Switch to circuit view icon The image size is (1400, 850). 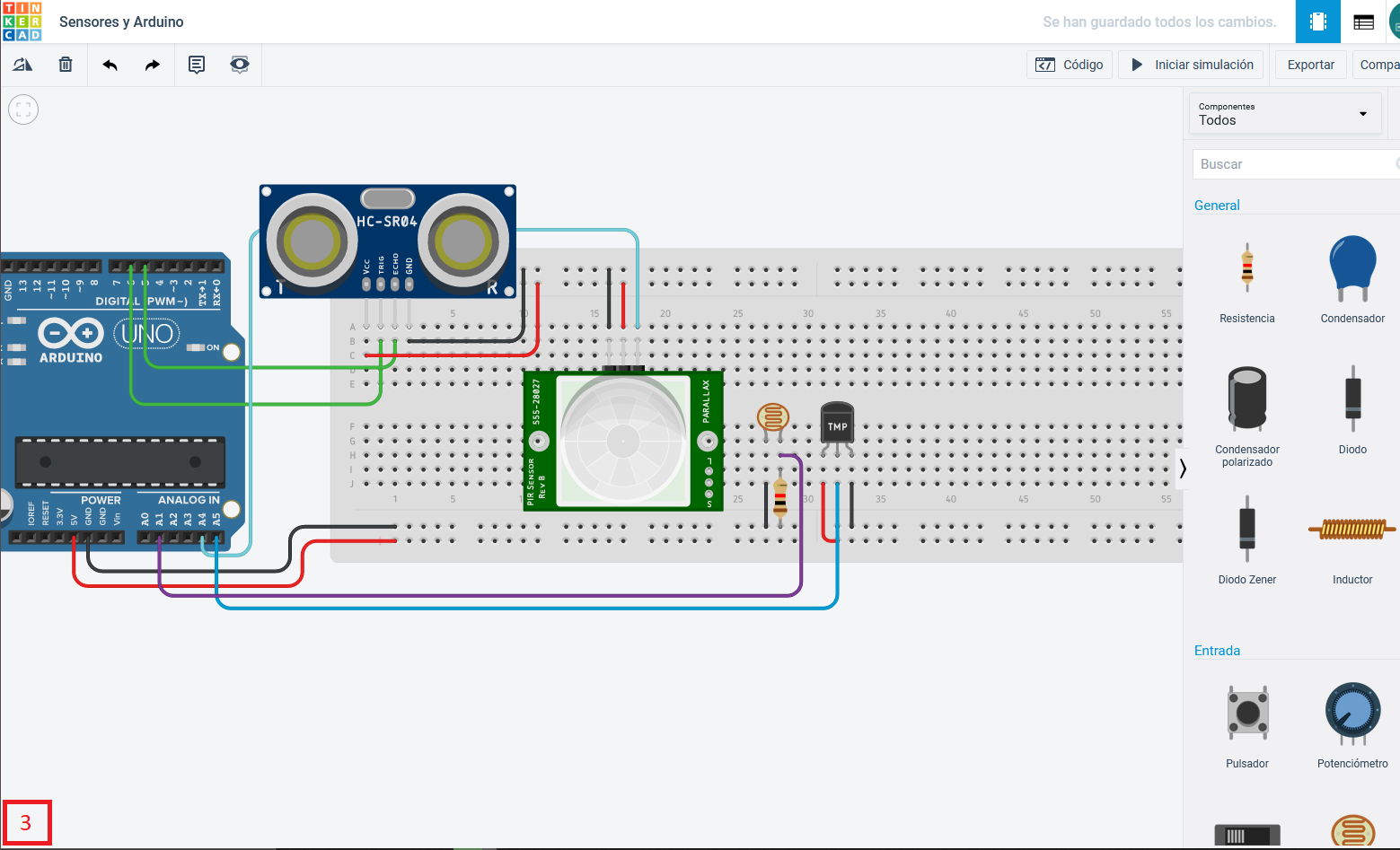click(1318, 22)
